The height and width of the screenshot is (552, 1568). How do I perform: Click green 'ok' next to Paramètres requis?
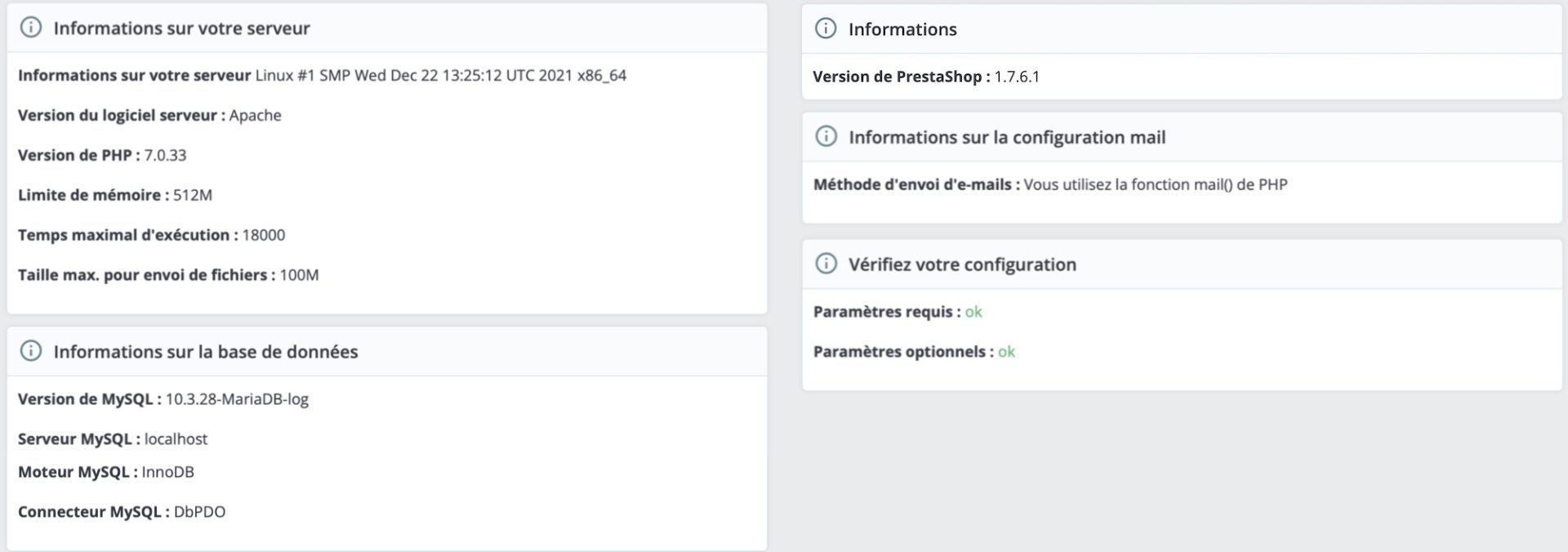973,312
